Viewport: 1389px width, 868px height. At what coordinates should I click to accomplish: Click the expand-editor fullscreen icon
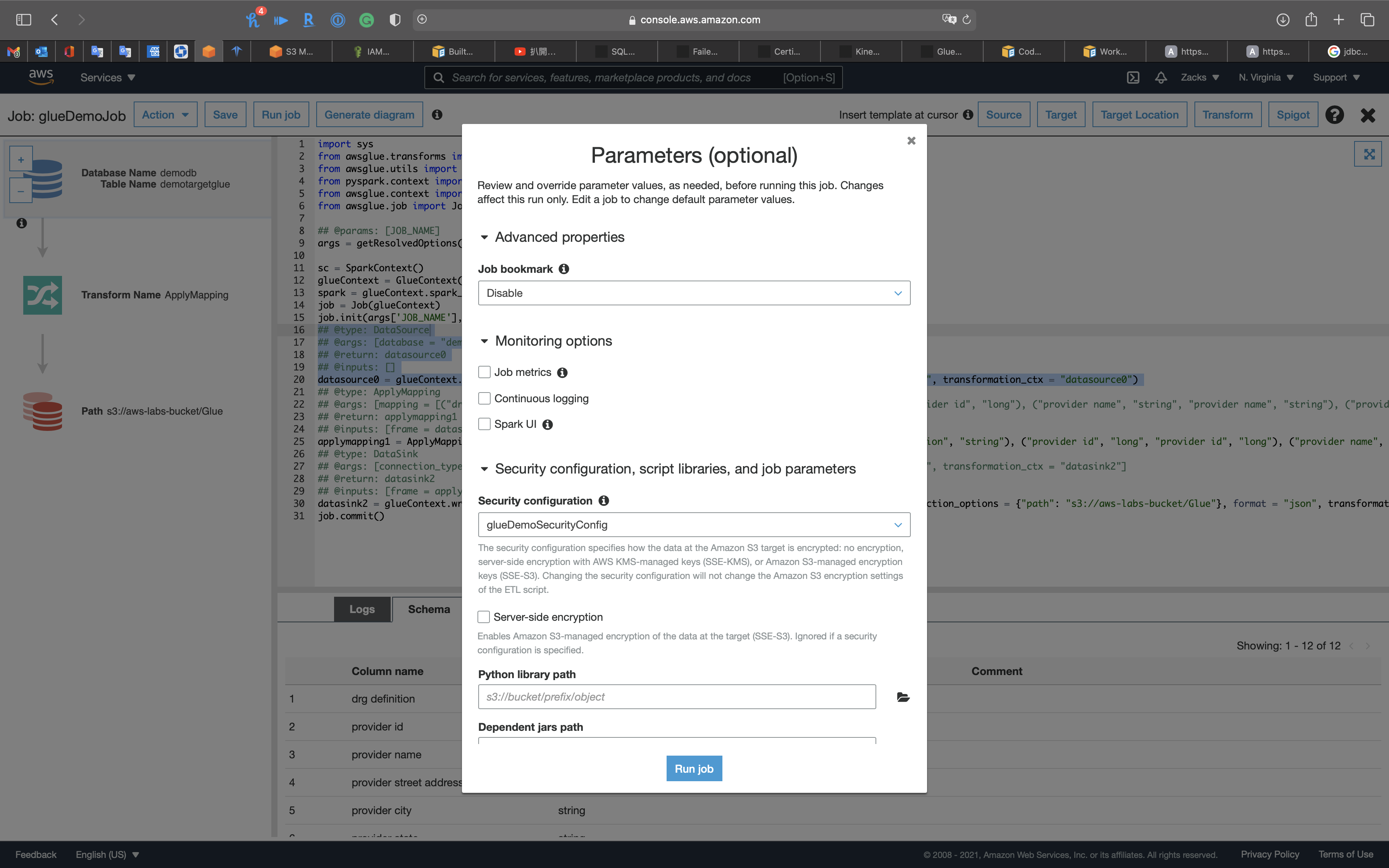[x=1369, y=154]
